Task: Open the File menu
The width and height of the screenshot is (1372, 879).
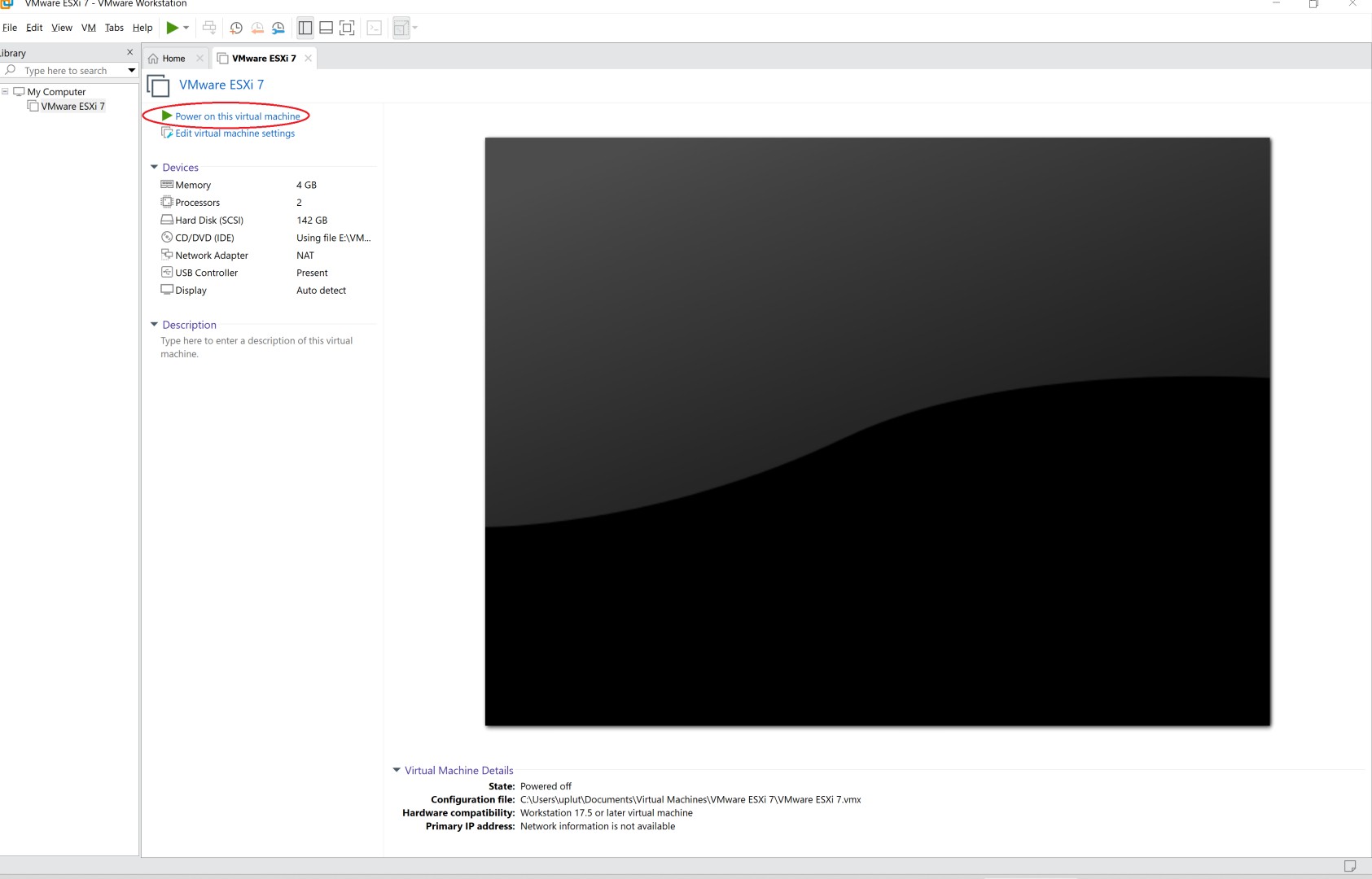Action: point(10,28)
